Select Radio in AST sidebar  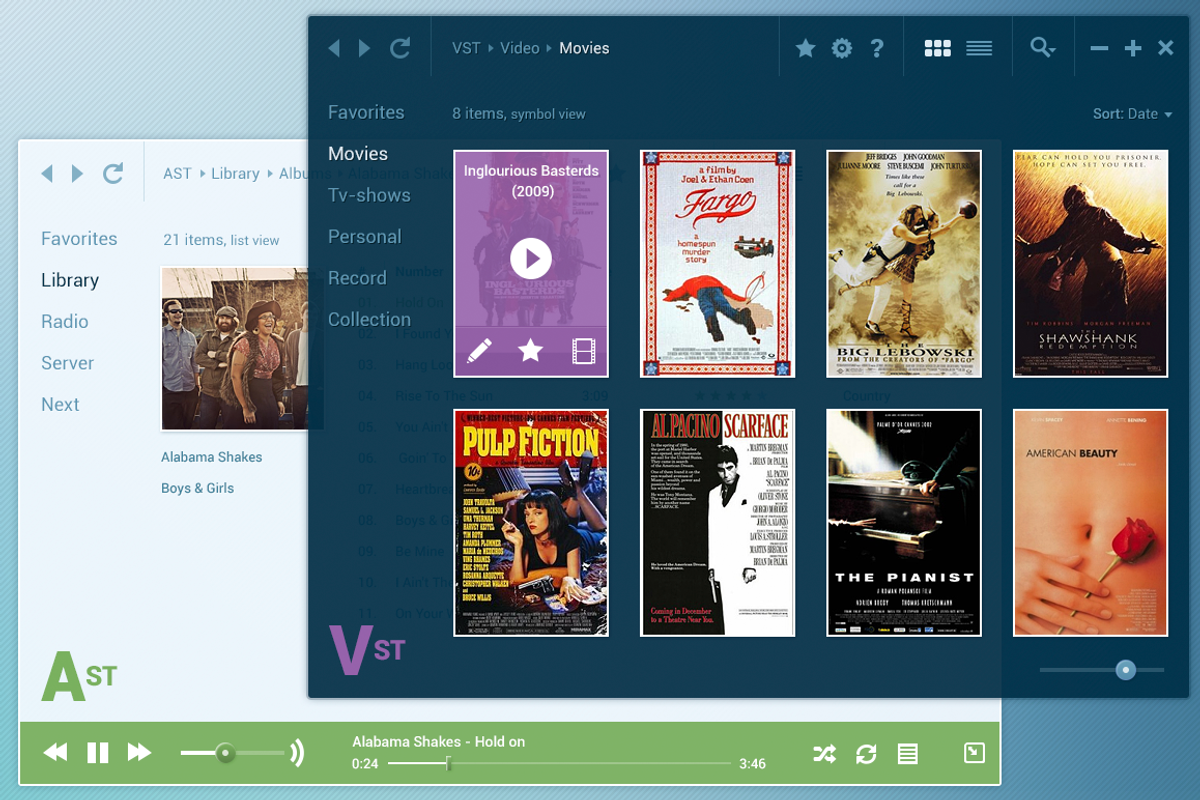pos(65,321)
